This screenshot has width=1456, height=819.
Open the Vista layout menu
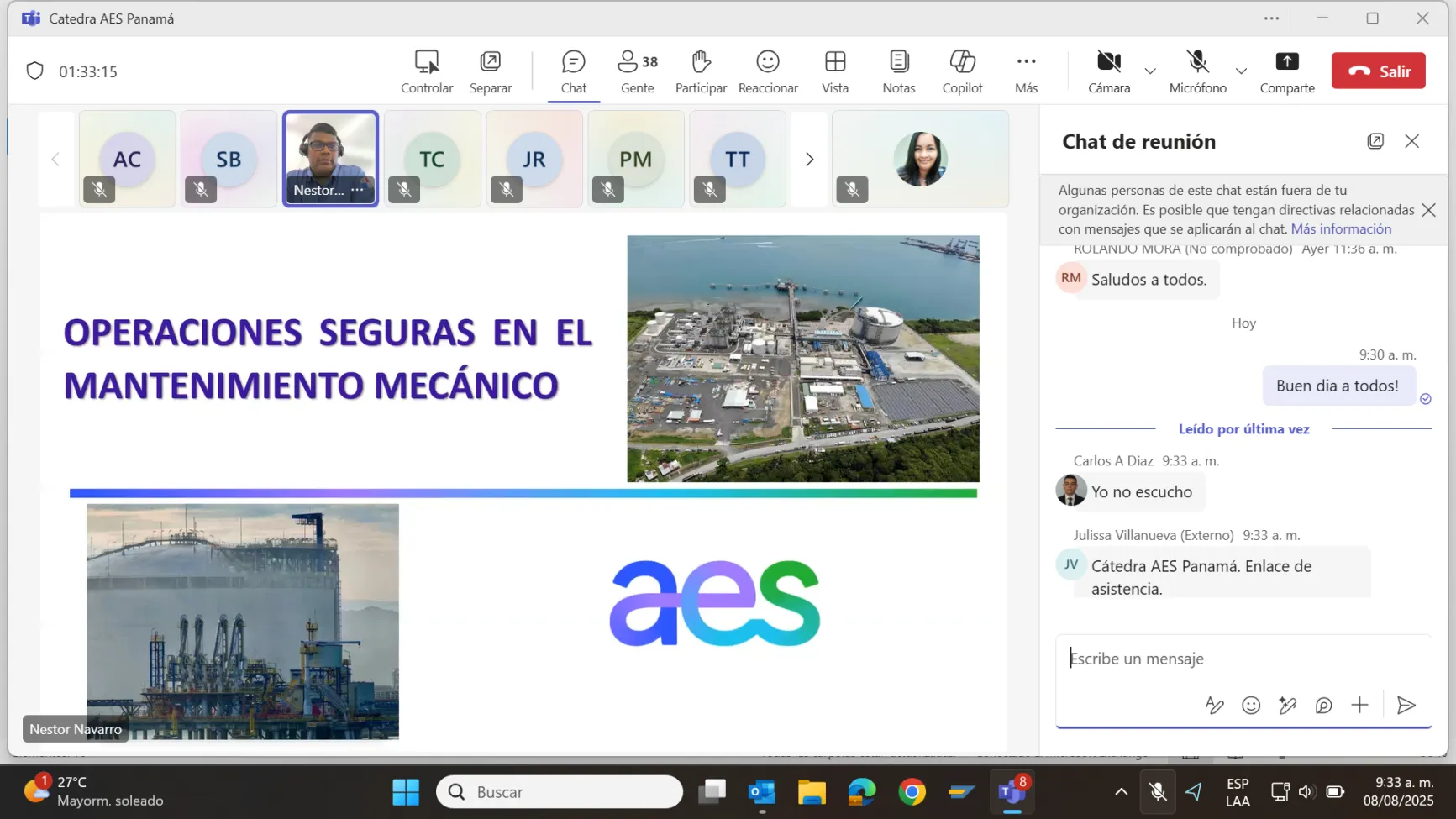pos(835,71)
